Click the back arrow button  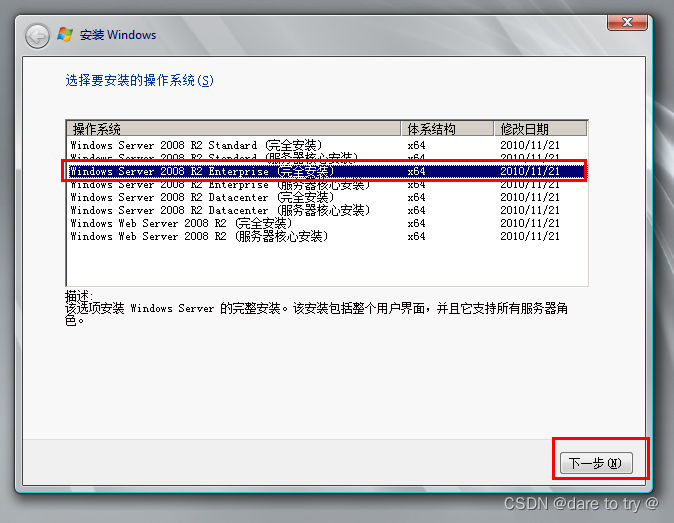[x=37, y=36]
